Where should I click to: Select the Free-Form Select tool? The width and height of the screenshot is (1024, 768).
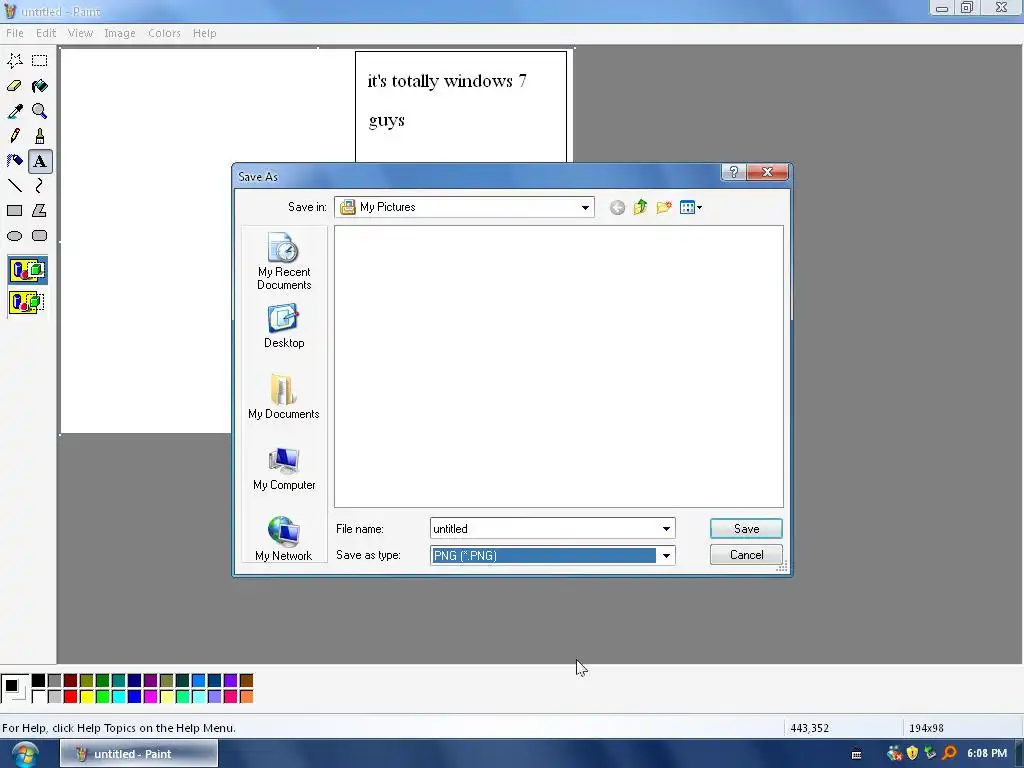point(14,61)
